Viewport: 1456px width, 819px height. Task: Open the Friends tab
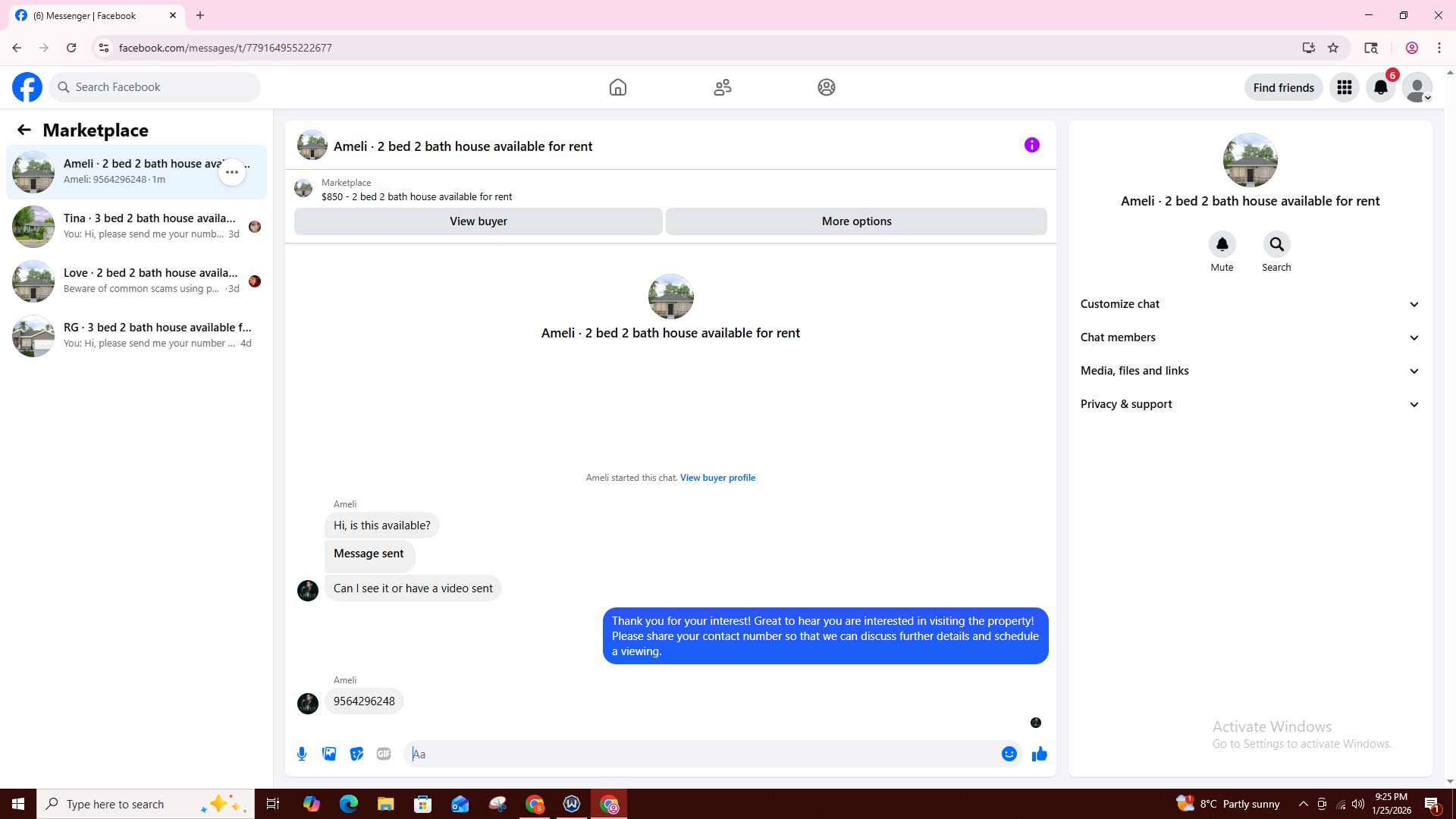pyautogui.click(x=722, y=87)
